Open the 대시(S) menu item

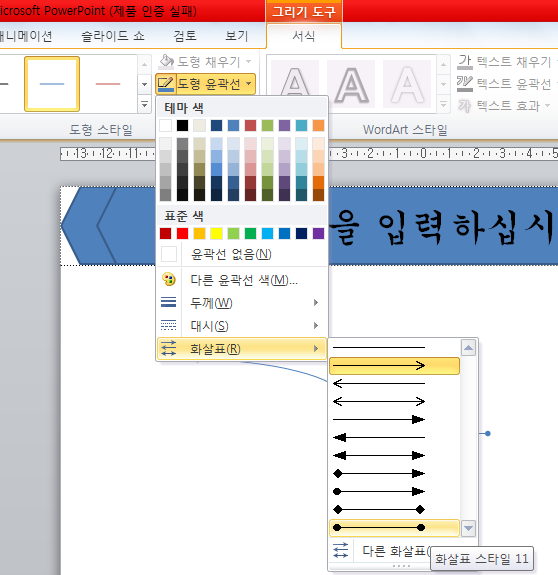pyautogui.click(x=242, y=325)
